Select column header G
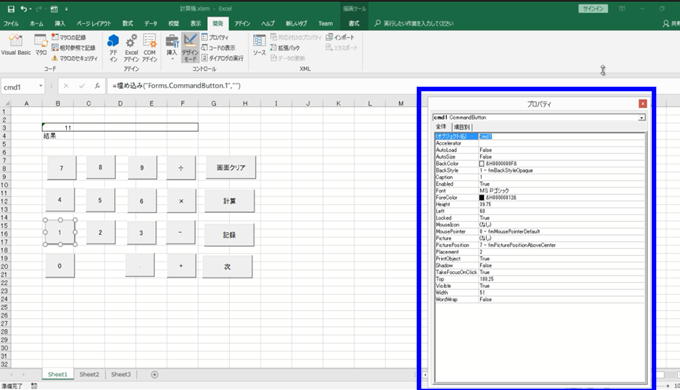 pos(214,103)
